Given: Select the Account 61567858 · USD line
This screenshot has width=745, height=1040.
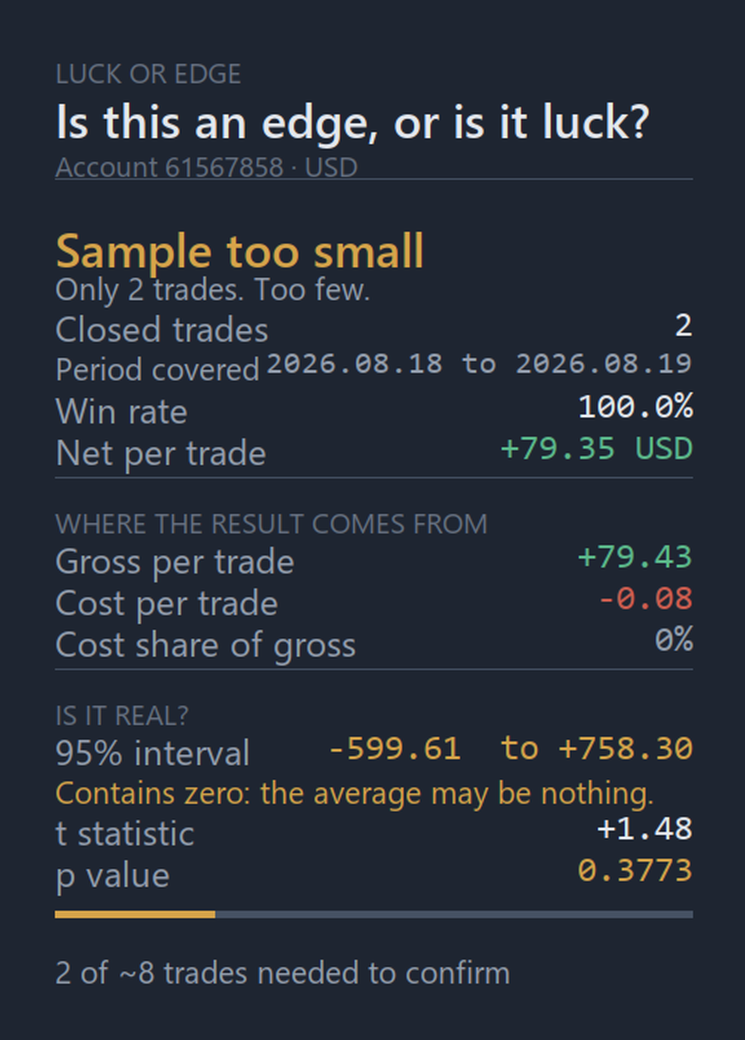Looking at the screenshot, I should (x=206, y=167).
